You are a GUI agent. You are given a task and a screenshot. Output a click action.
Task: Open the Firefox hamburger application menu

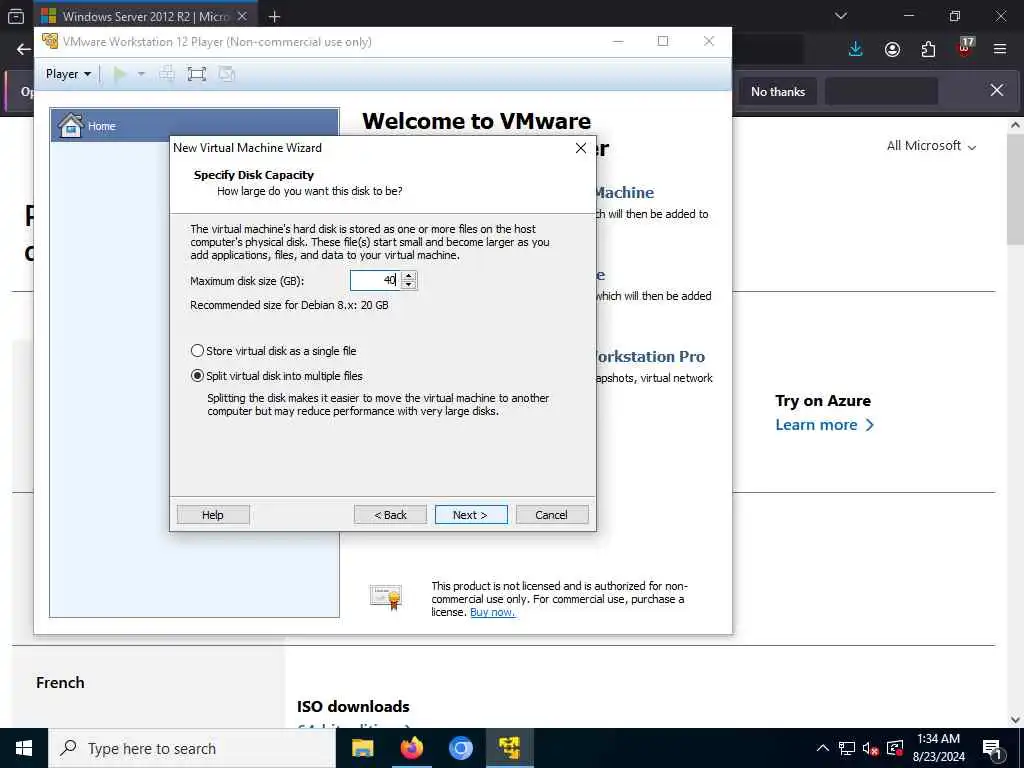(1000, 49)
